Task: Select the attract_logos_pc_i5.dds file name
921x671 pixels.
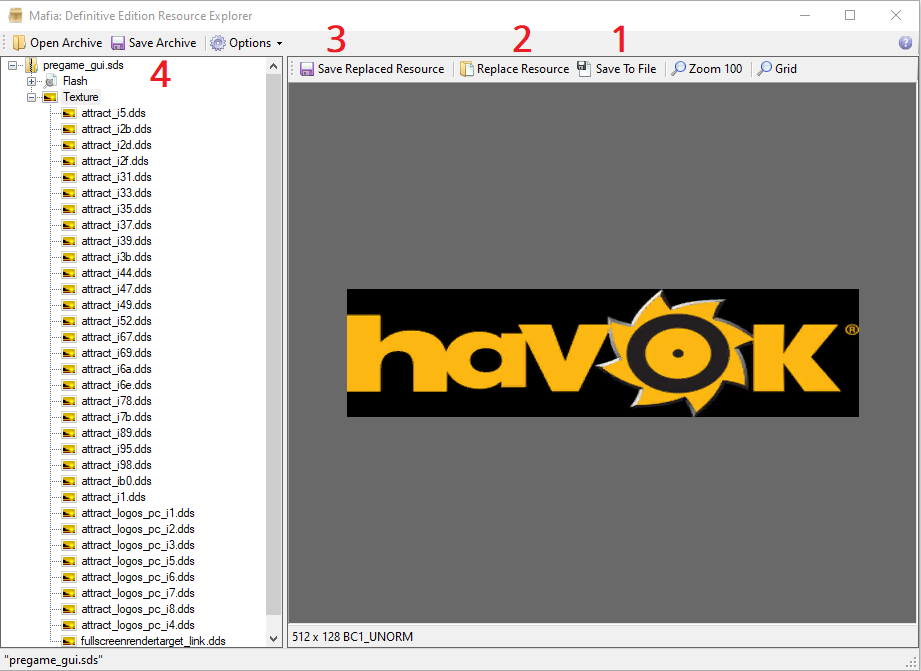Action: tap(138, 561)
